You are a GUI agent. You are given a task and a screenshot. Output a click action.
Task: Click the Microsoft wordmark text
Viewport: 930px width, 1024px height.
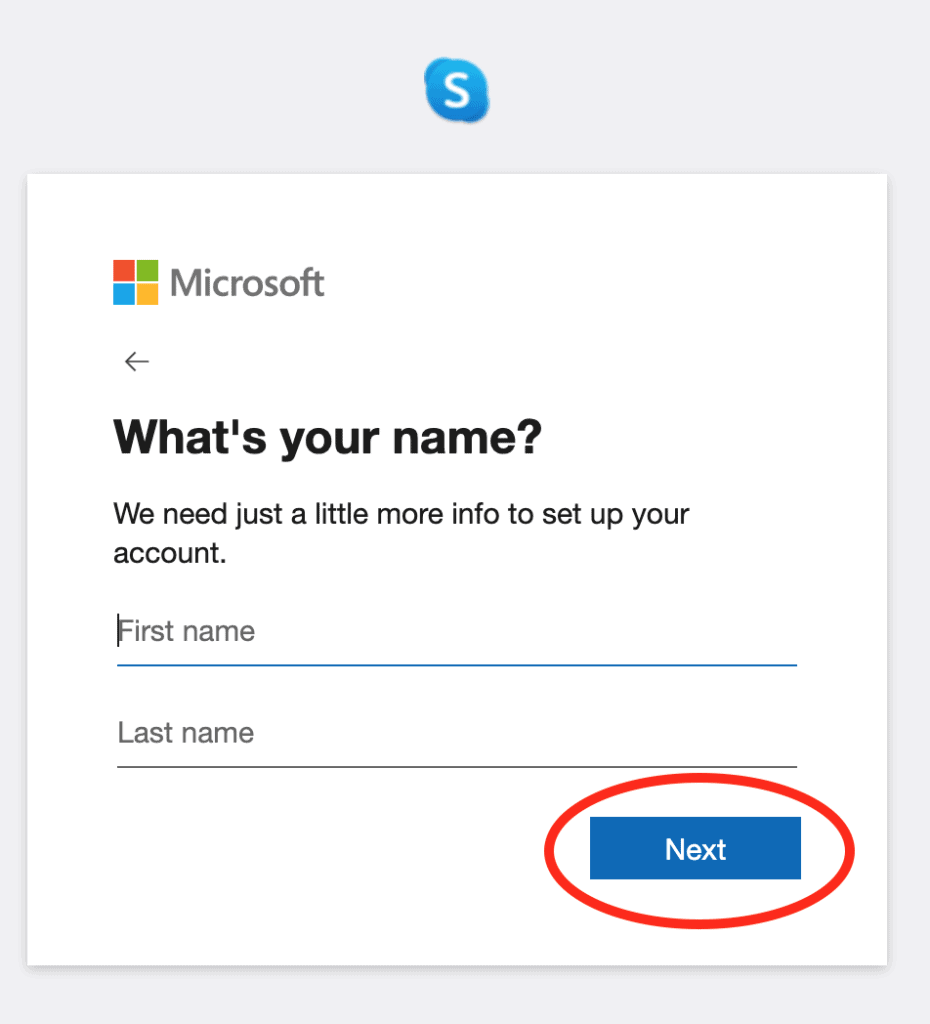247,283
